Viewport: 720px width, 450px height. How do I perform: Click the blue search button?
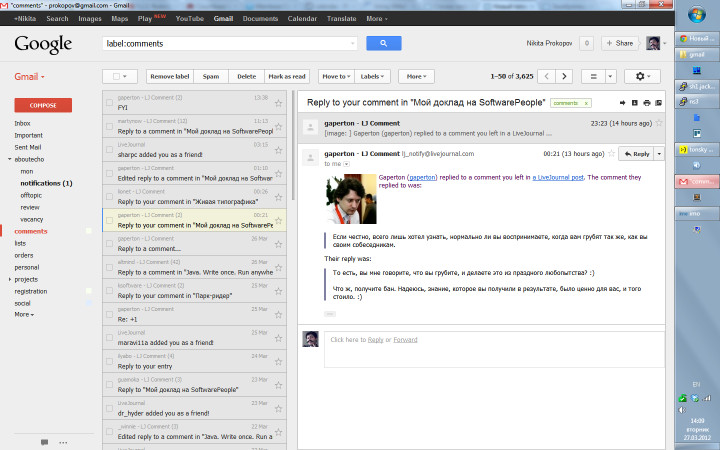pos(383,43)
